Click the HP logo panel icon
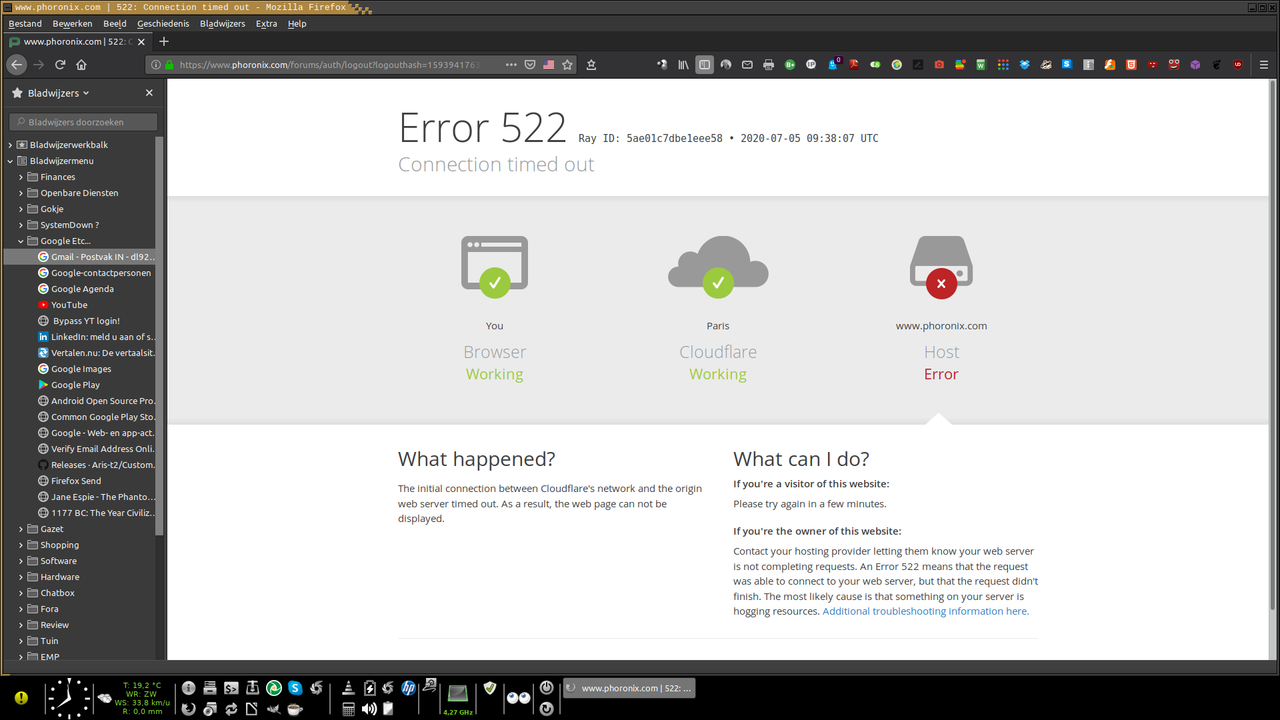This screenshot has height=720, width=1280. 408,688
